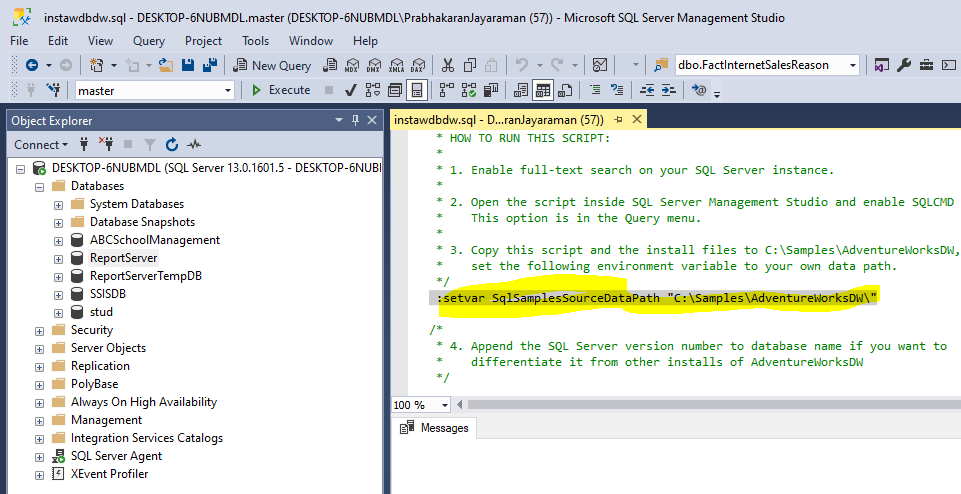Click the New Project icon
Image resolution: width=961 pixels, height=494 pixels.
(x=96, y=65)
